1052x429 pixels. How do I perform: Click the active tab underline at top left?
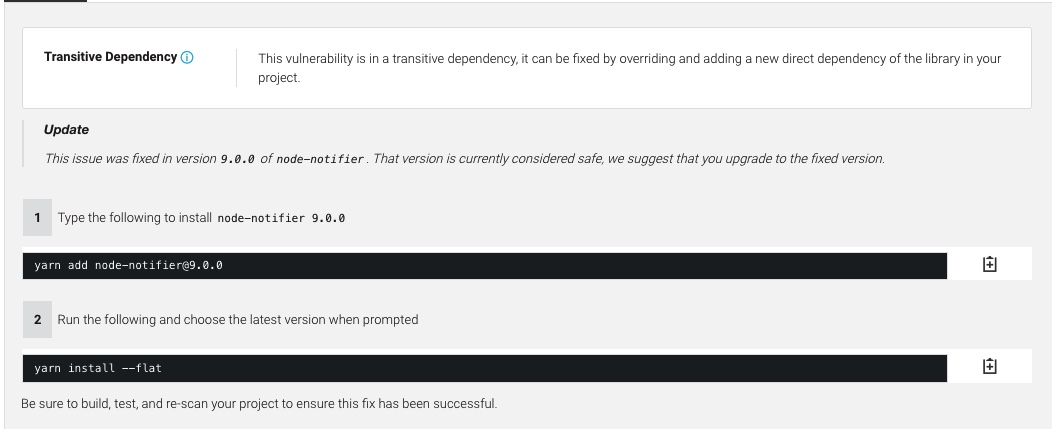click(x=43, y=1)
